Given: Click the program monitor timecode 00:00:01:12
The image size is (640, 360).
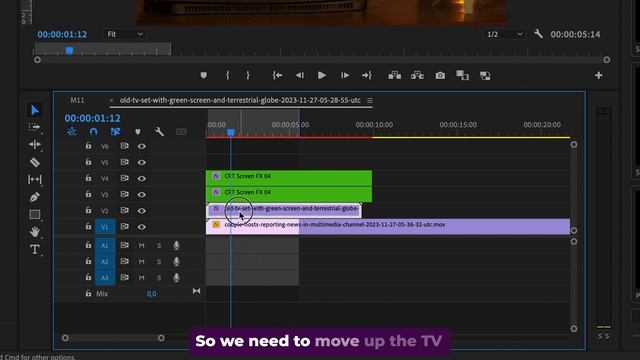Looking at the screenshot, I should click(62, 35).
